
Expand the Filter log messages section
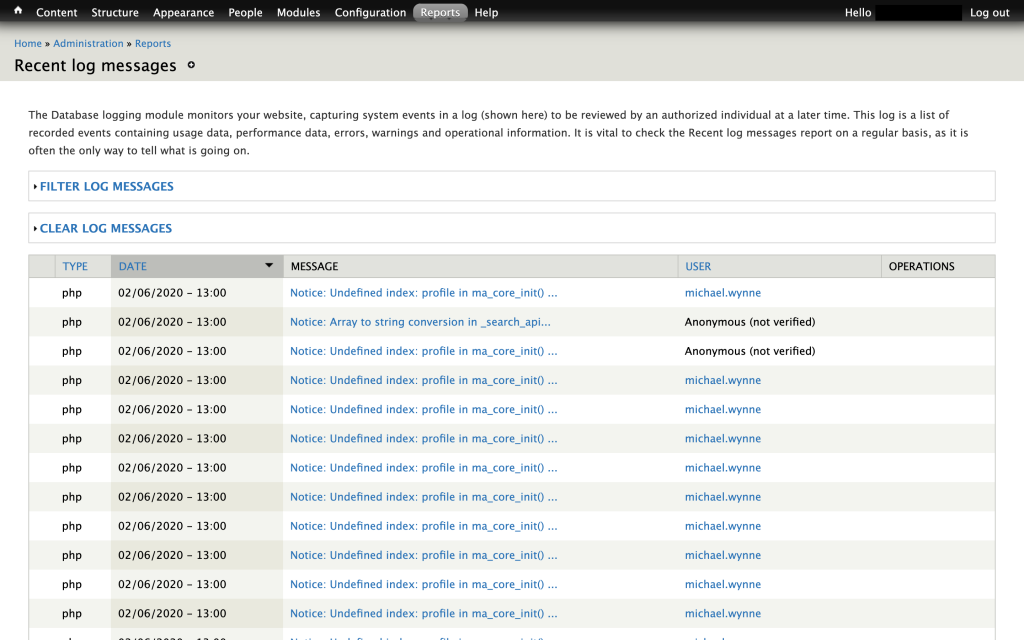(106, 186)
